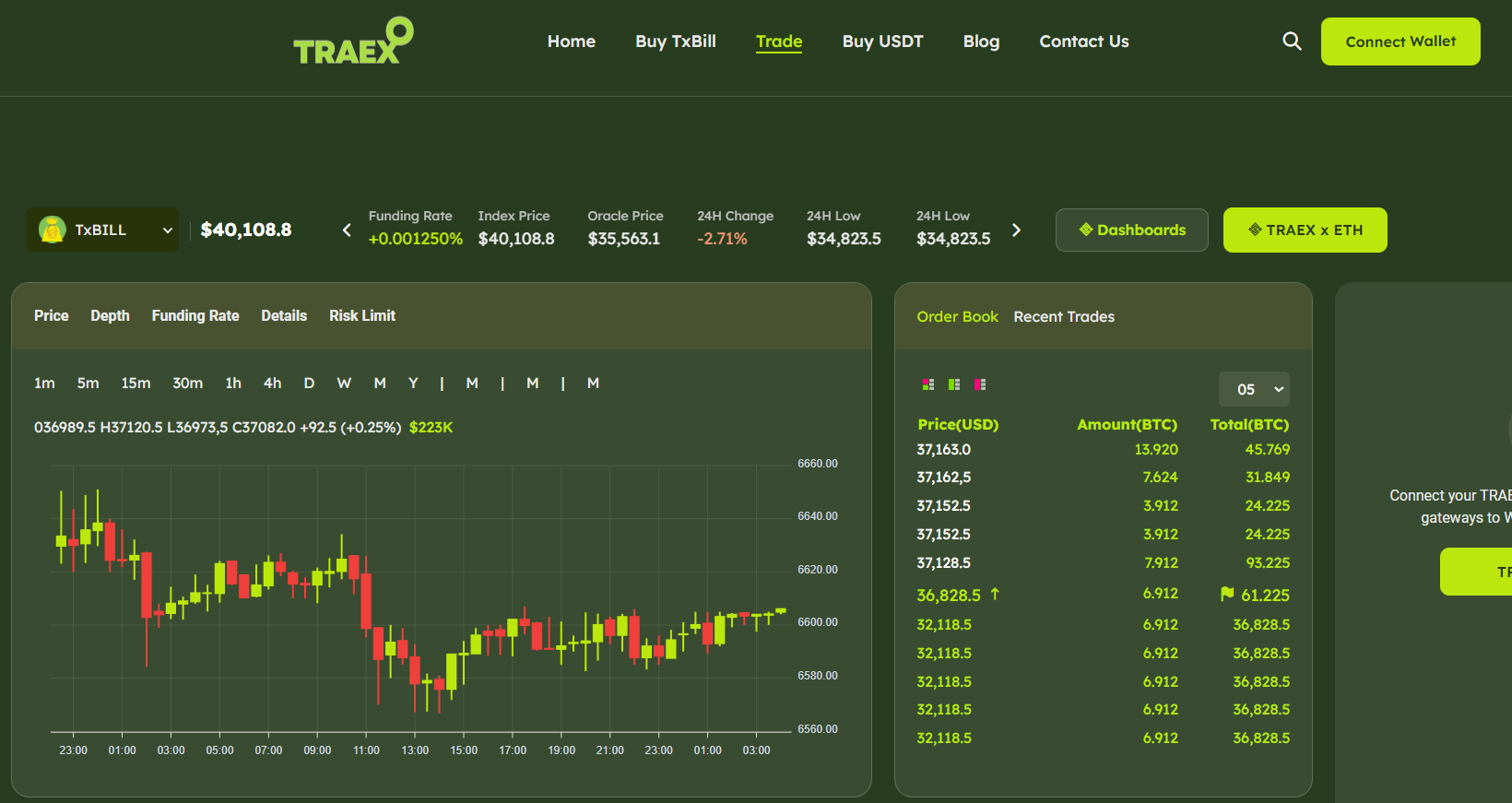
Task: Select the 37,163.0 order book price row
Action: click(x=943, y=450)
